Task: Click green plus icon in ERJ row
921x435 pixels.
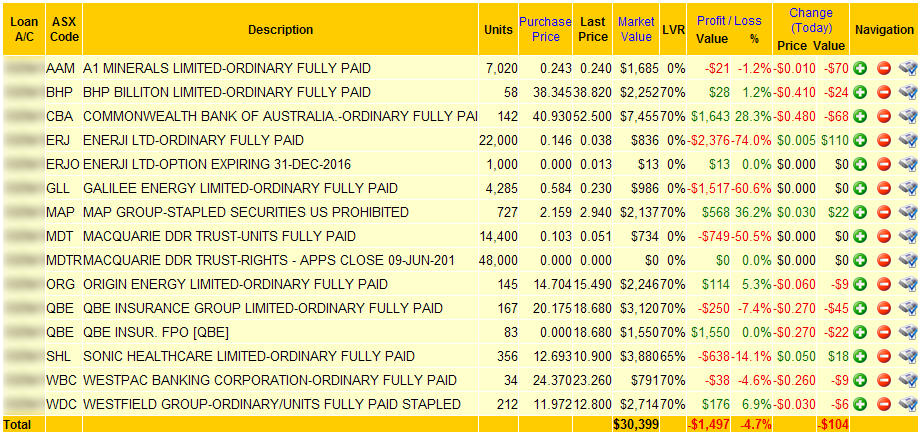Action: point(861,140)
